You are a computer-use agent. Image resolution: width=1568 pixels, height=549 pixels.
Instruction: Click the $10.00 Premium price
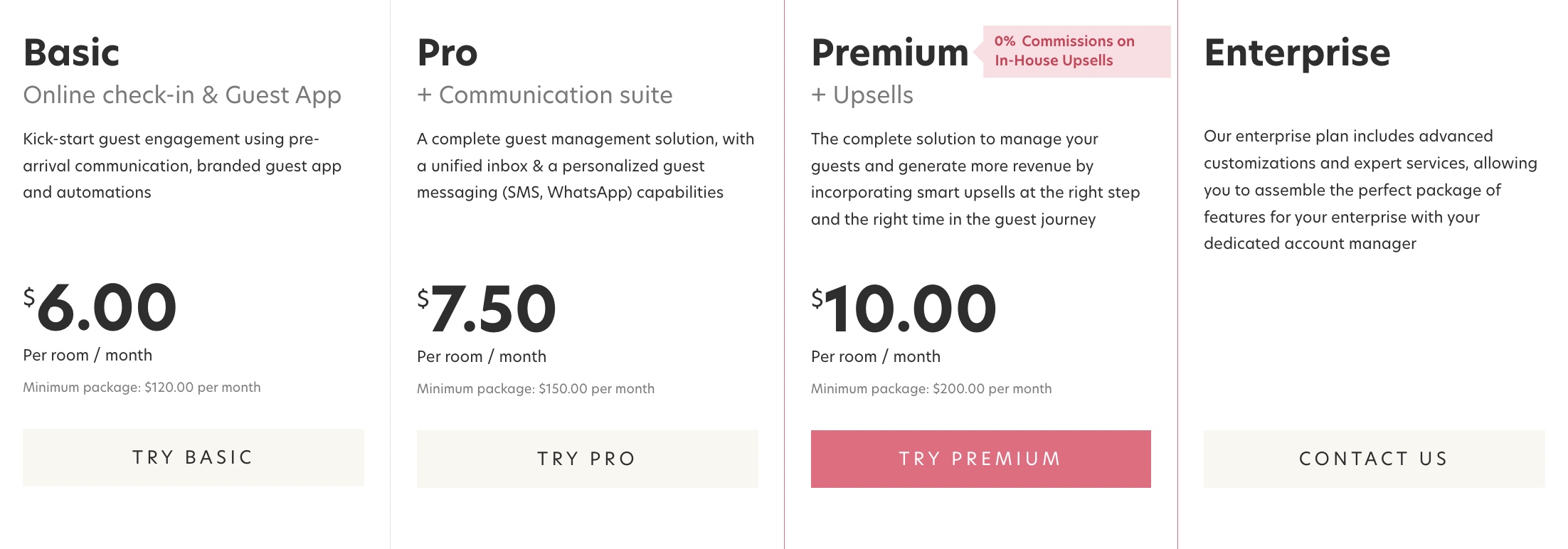pos(904,308)
